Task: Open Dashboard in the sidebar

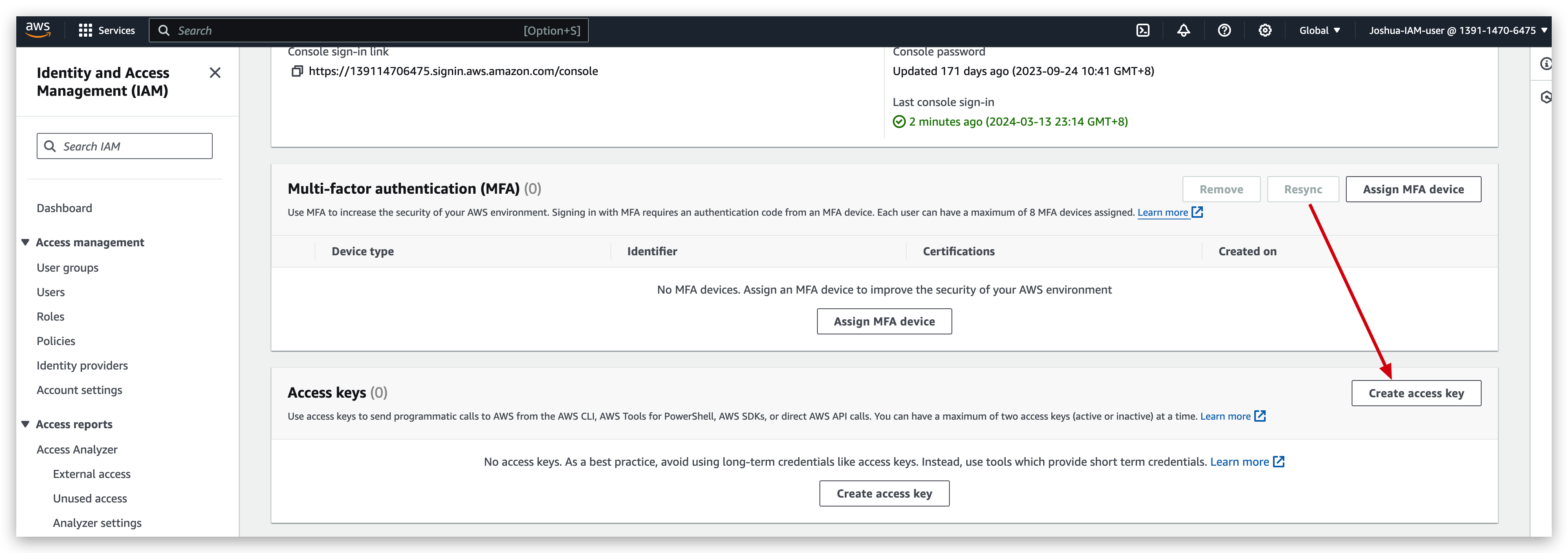Action: (64, 208)
